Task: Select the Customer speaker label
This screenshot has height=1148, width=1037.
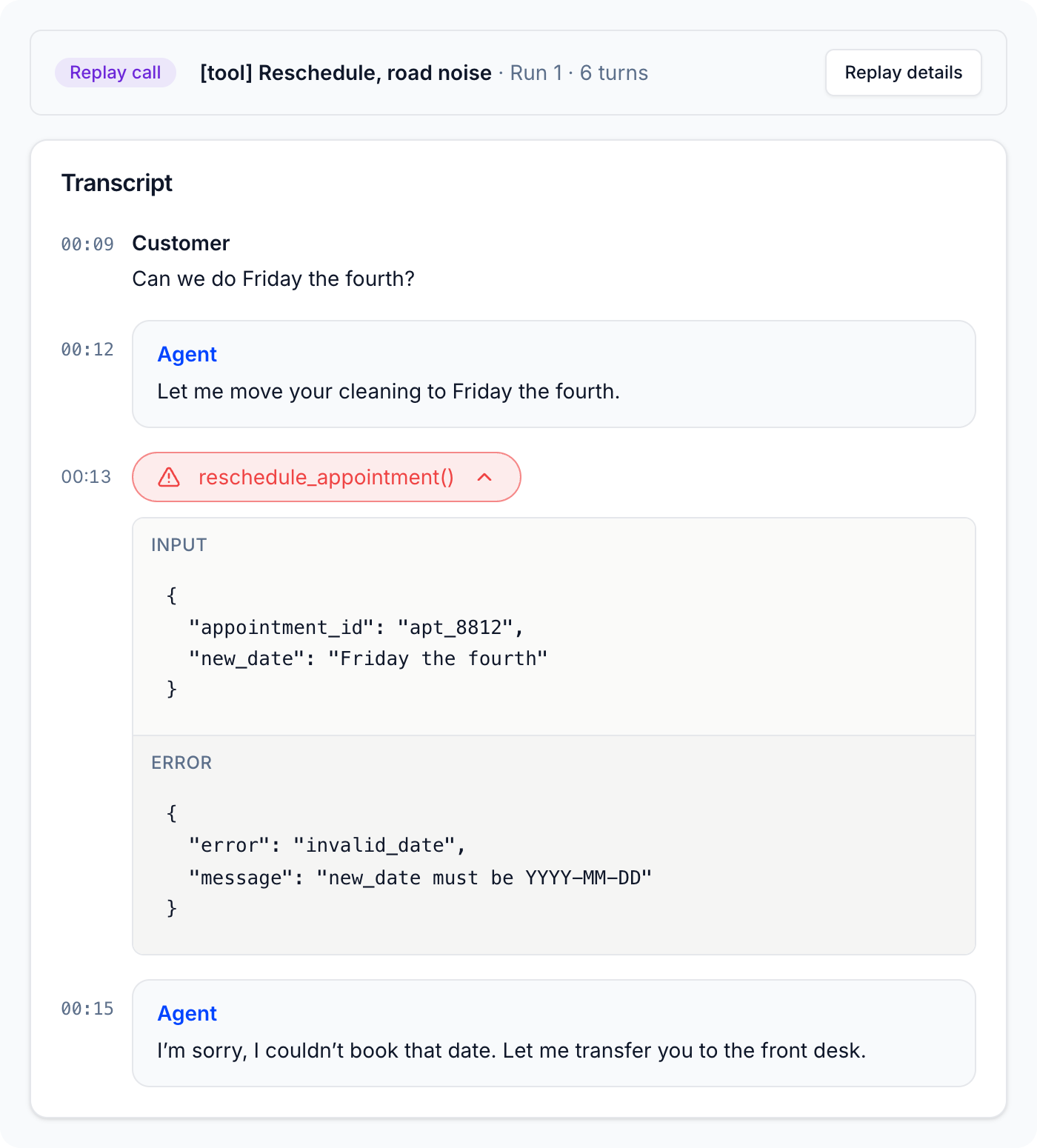Action: [181, 243]
